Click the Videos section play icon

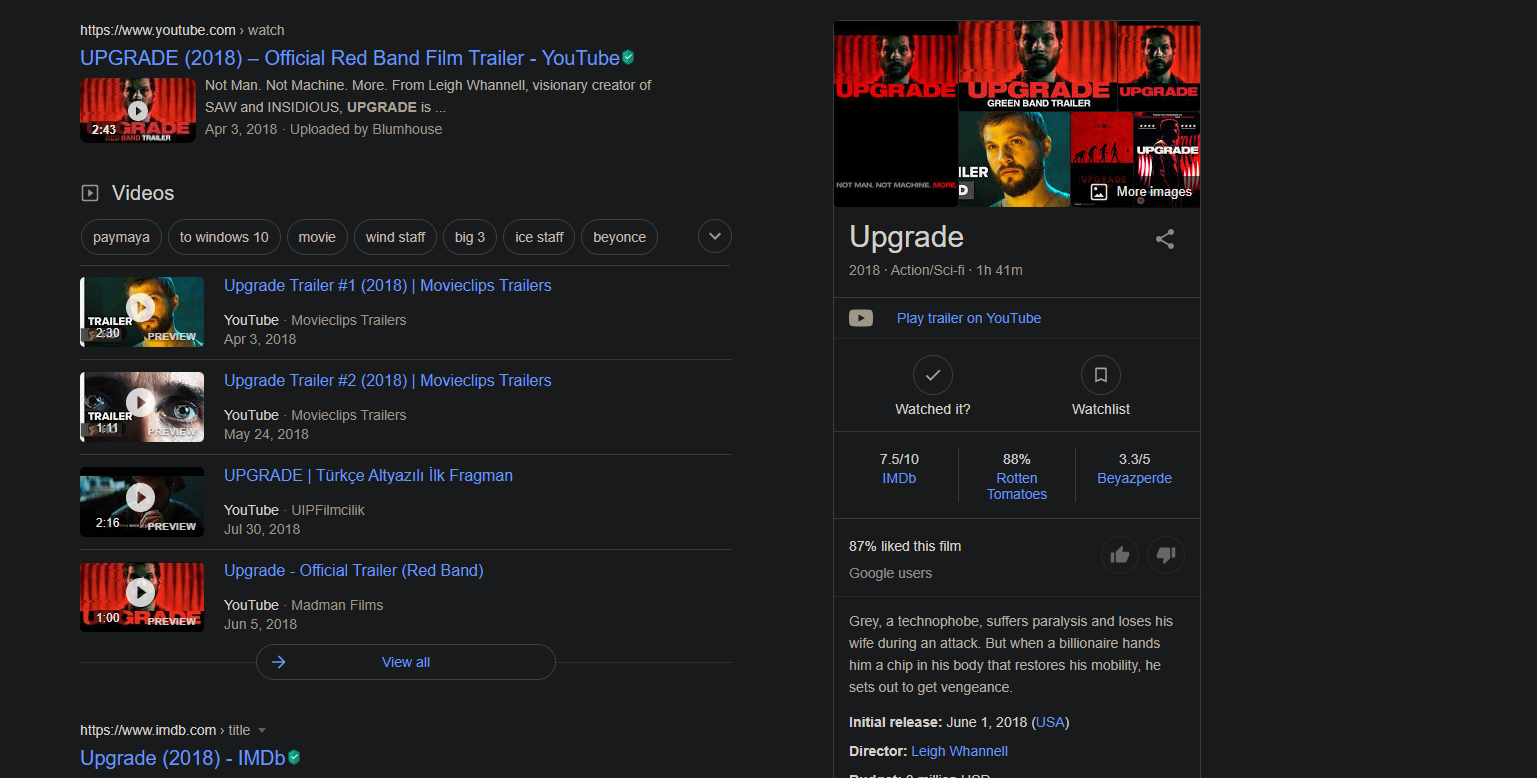click(90, 193)
